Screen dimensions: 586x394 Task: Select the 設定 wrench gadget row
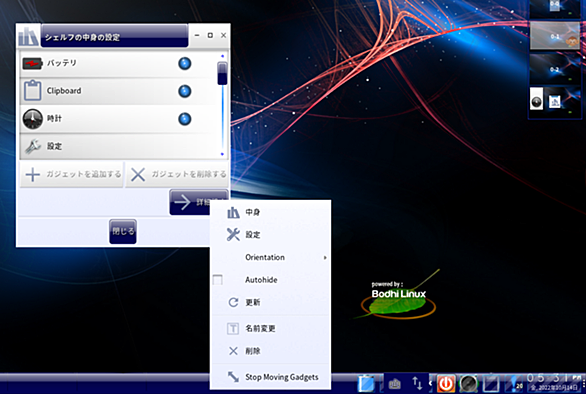pos(118,146)
